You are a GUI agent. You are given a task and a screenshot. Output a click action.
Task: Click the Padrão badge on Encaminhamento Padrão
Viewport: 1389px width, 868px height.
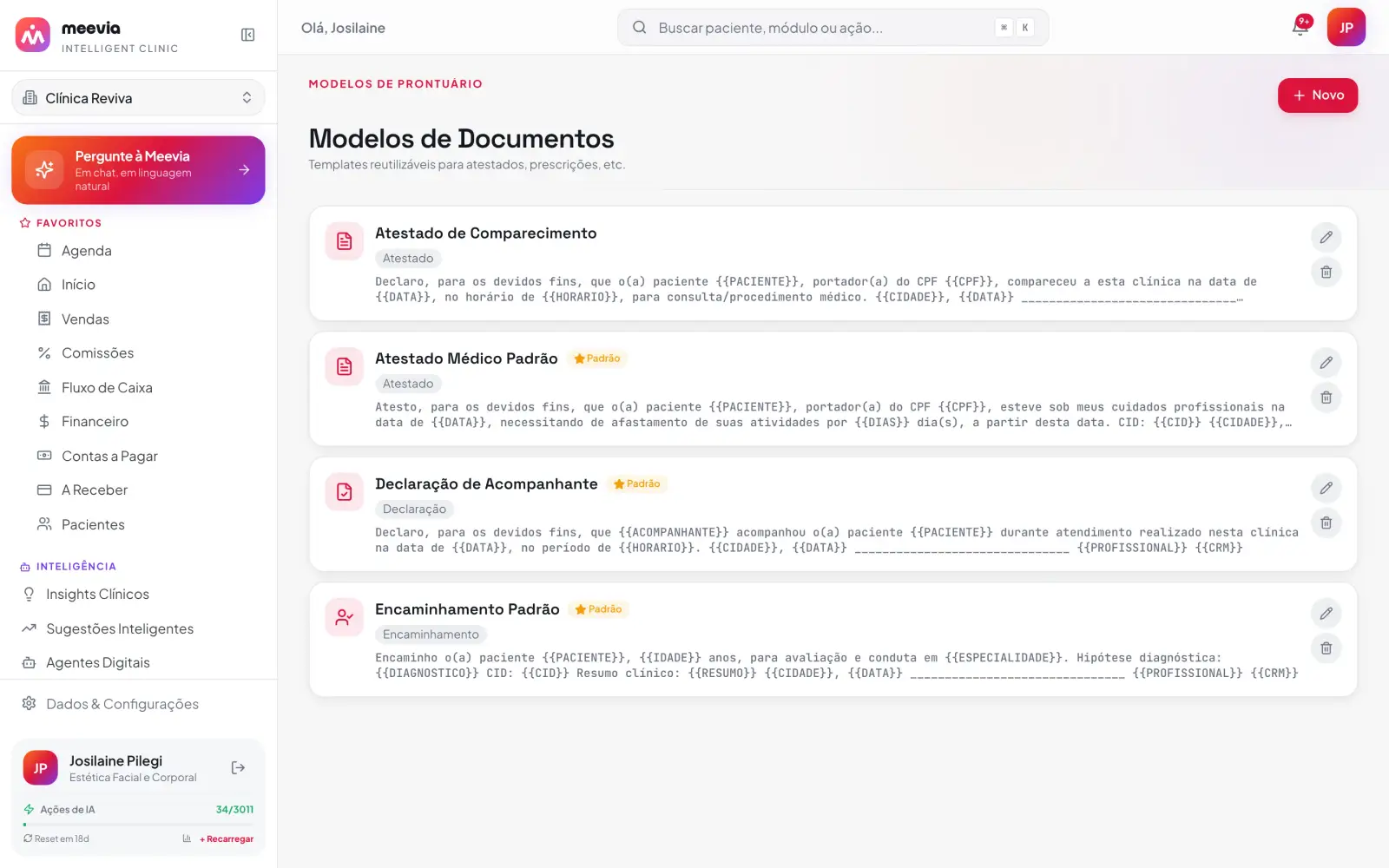tap(599, 609)
